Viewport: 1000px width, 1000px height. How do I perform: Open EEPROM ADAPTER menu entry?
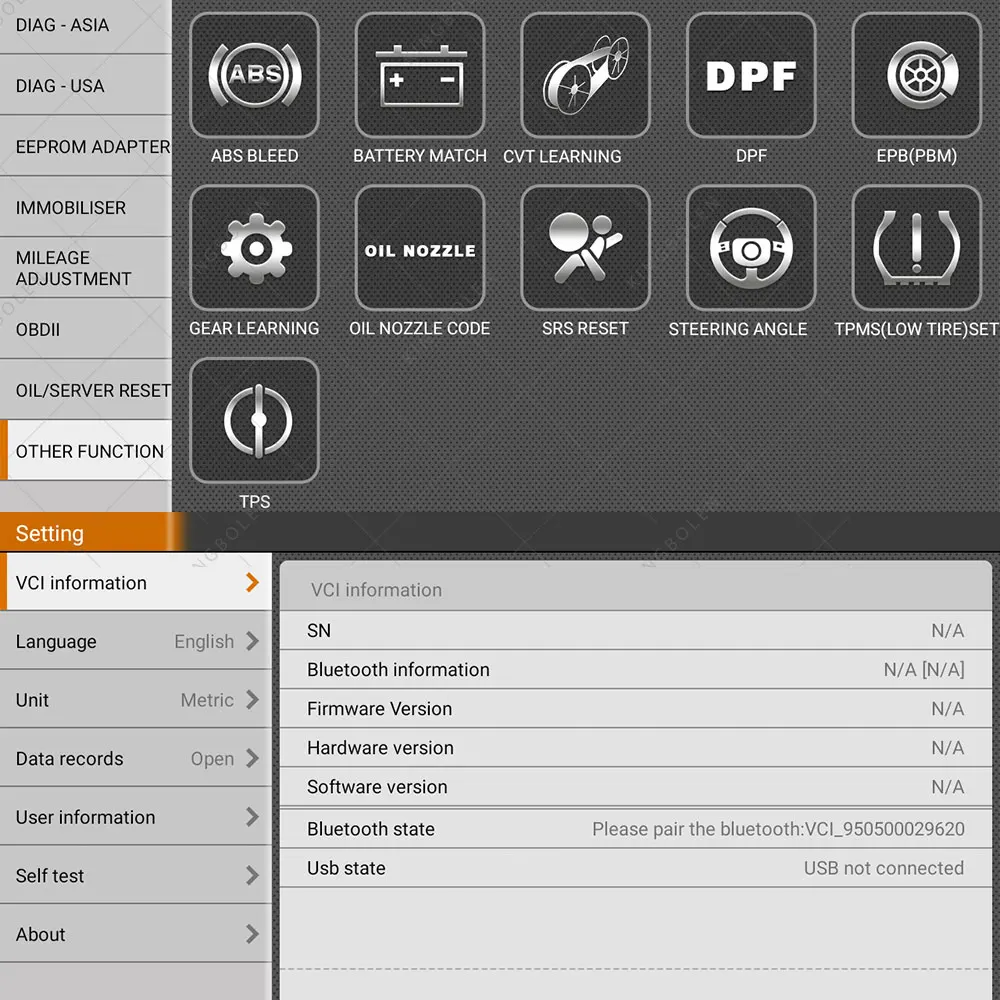click(85, 146)
